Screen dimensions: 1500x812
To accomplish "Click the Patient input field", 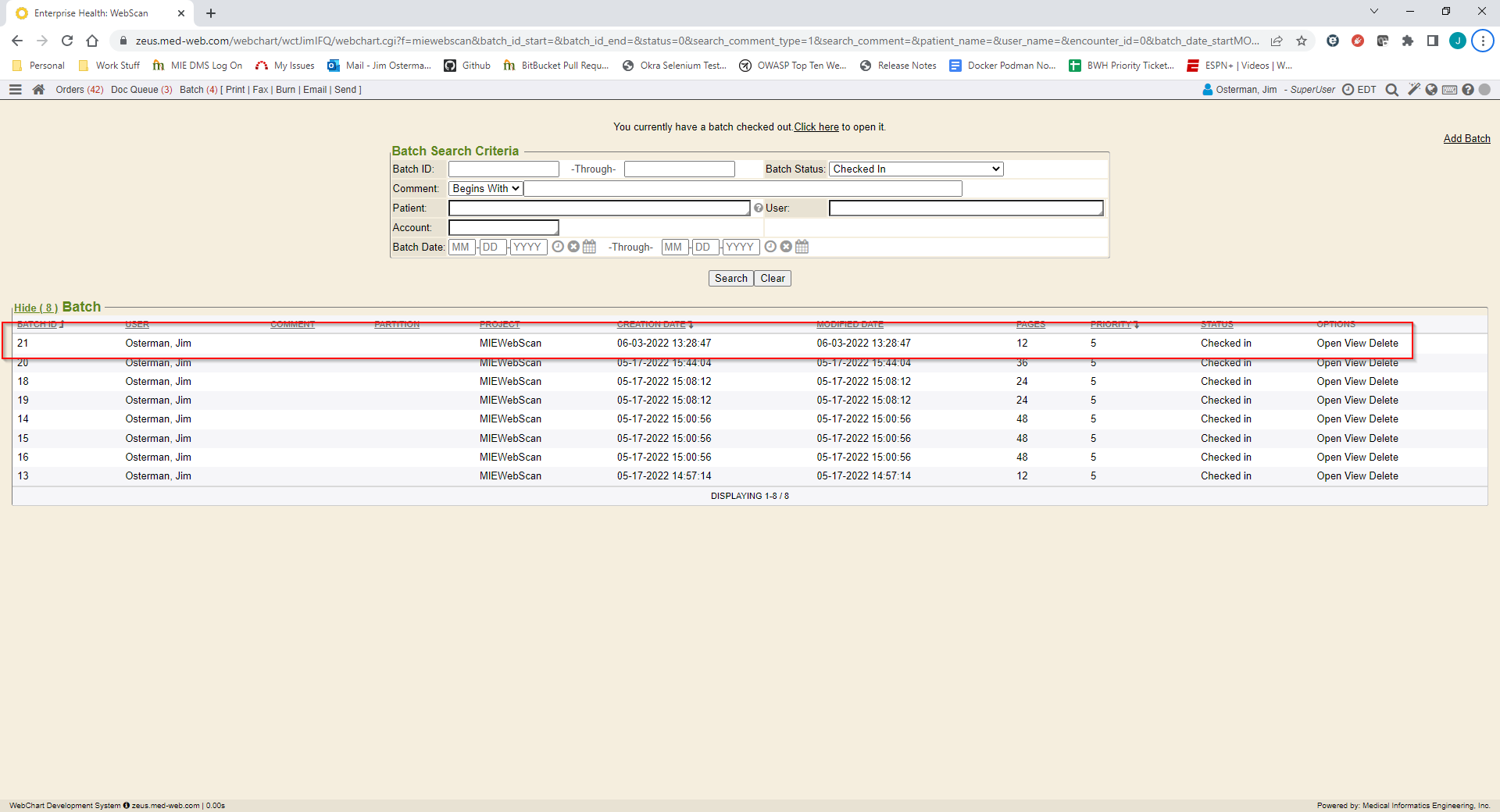I will pyautogui.click(x=599, y=208).
